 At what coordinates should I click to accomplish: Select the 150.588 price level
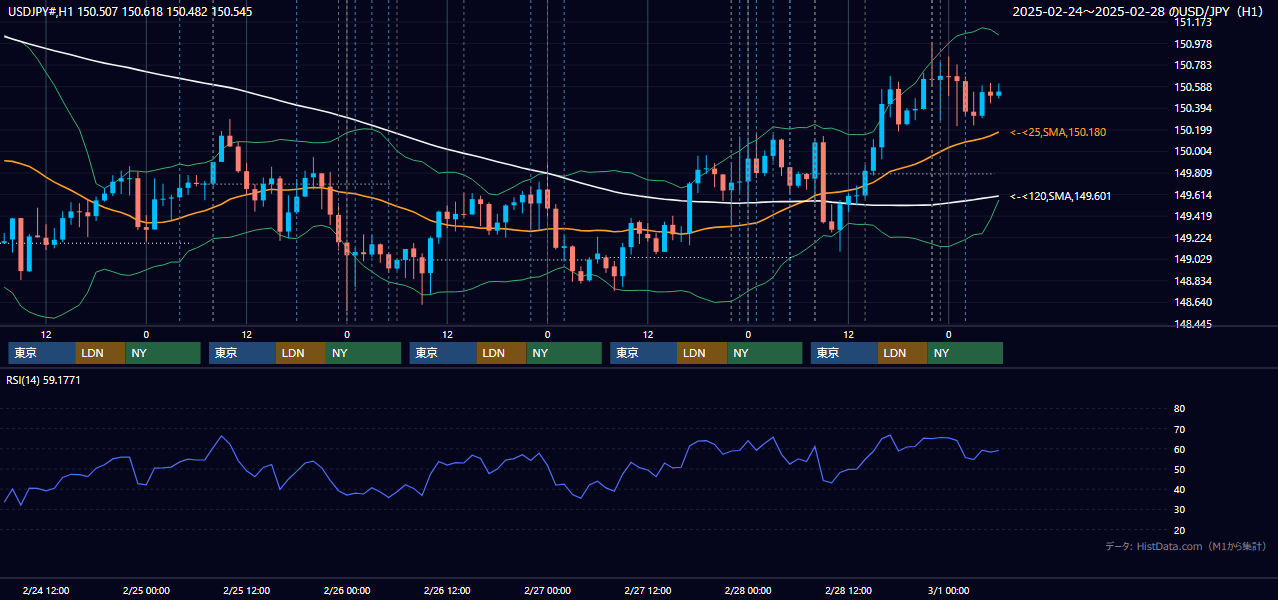(1193, 87)
